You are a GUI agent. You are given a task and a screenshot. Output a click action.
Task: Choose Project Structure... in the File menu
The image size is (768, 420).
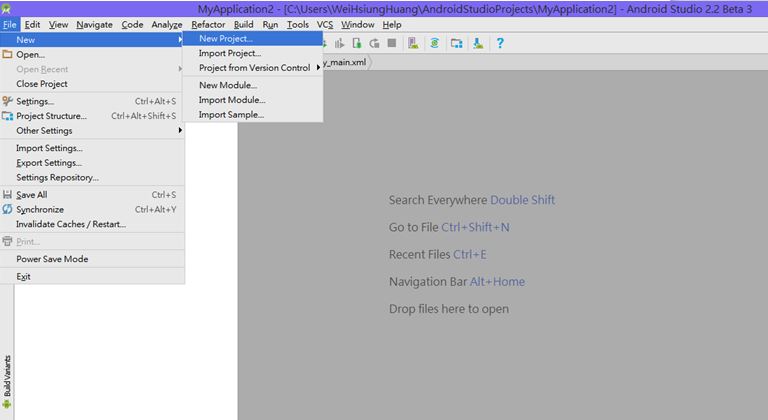pyautogui.click(x=92, y=116)
